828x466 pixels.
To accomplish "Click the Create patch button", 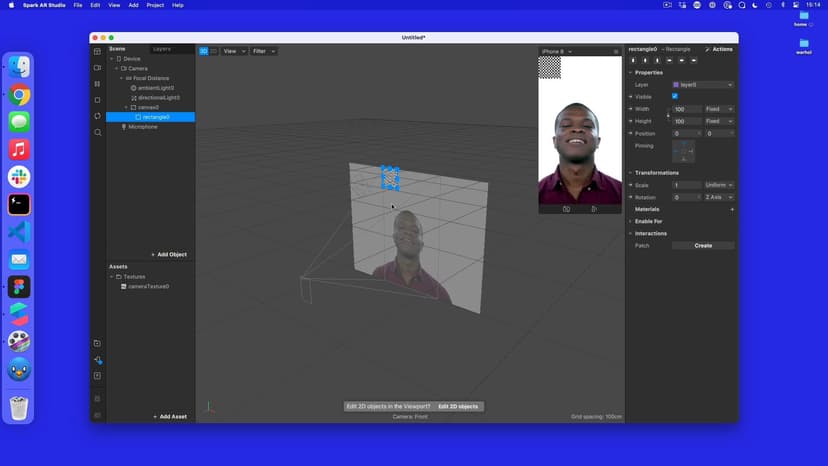I will [x=703, y=246].
